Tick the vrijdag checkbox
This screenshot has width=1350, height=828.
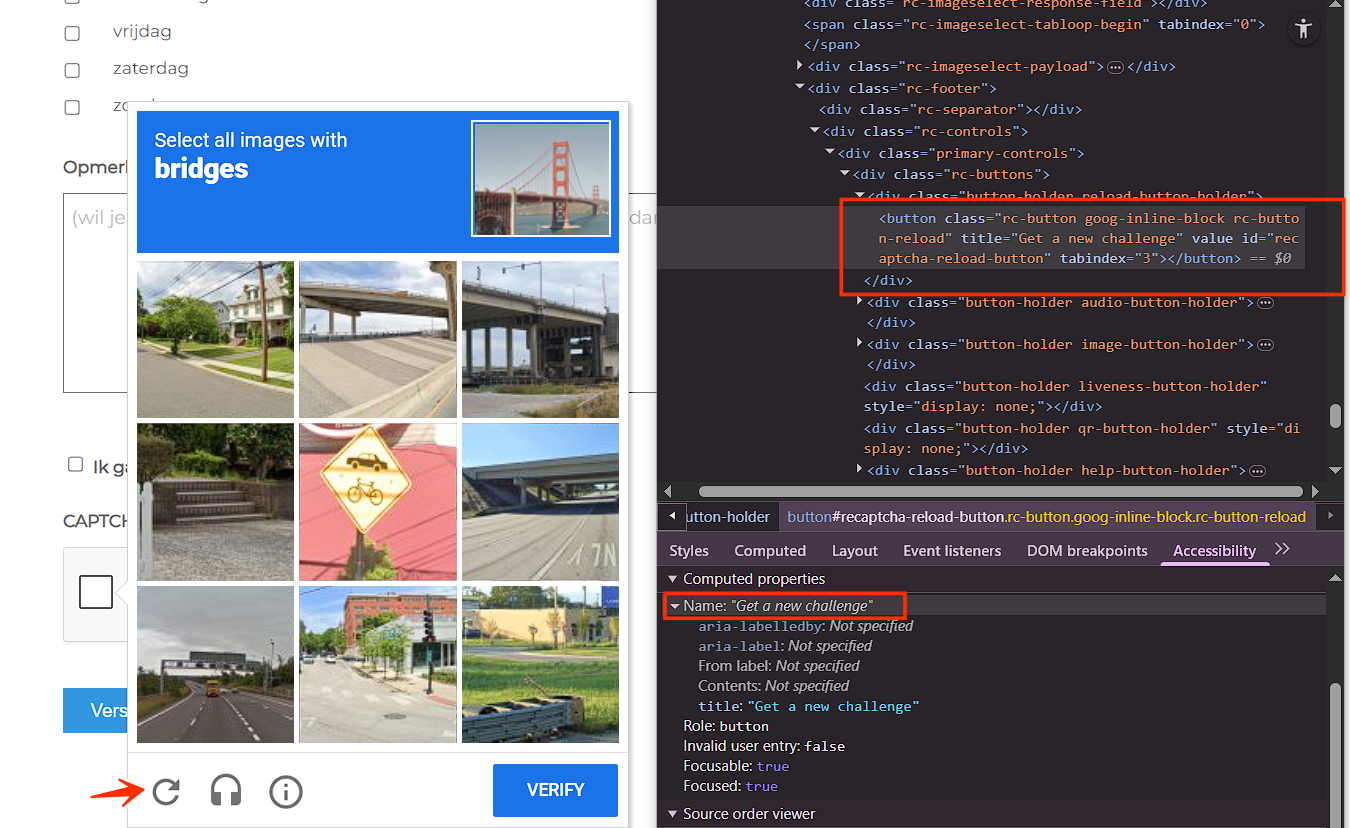tap(72, 33)
